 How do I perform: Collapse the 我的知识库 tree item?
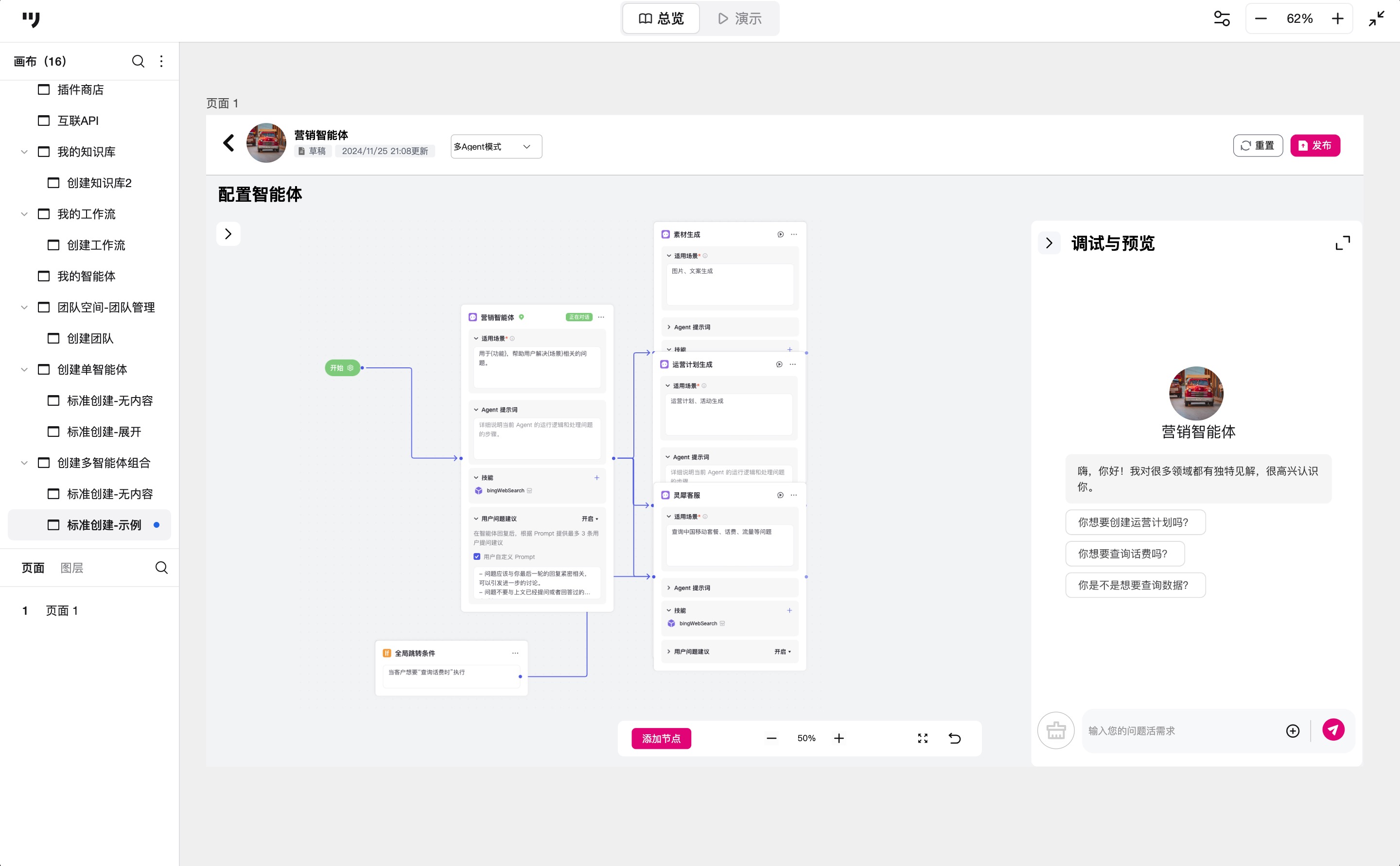24,152
